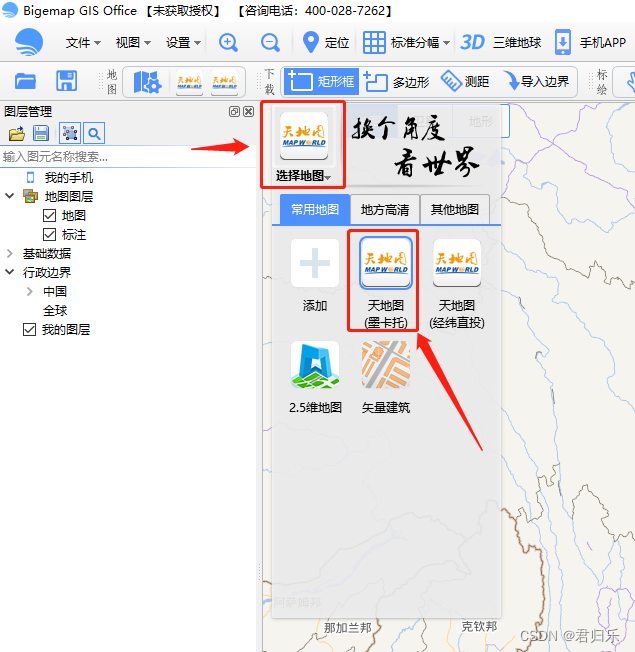This screenshot has width=635, height=652.
Task: Click the 地形 map type tab
Action: (x=480, y=121)
